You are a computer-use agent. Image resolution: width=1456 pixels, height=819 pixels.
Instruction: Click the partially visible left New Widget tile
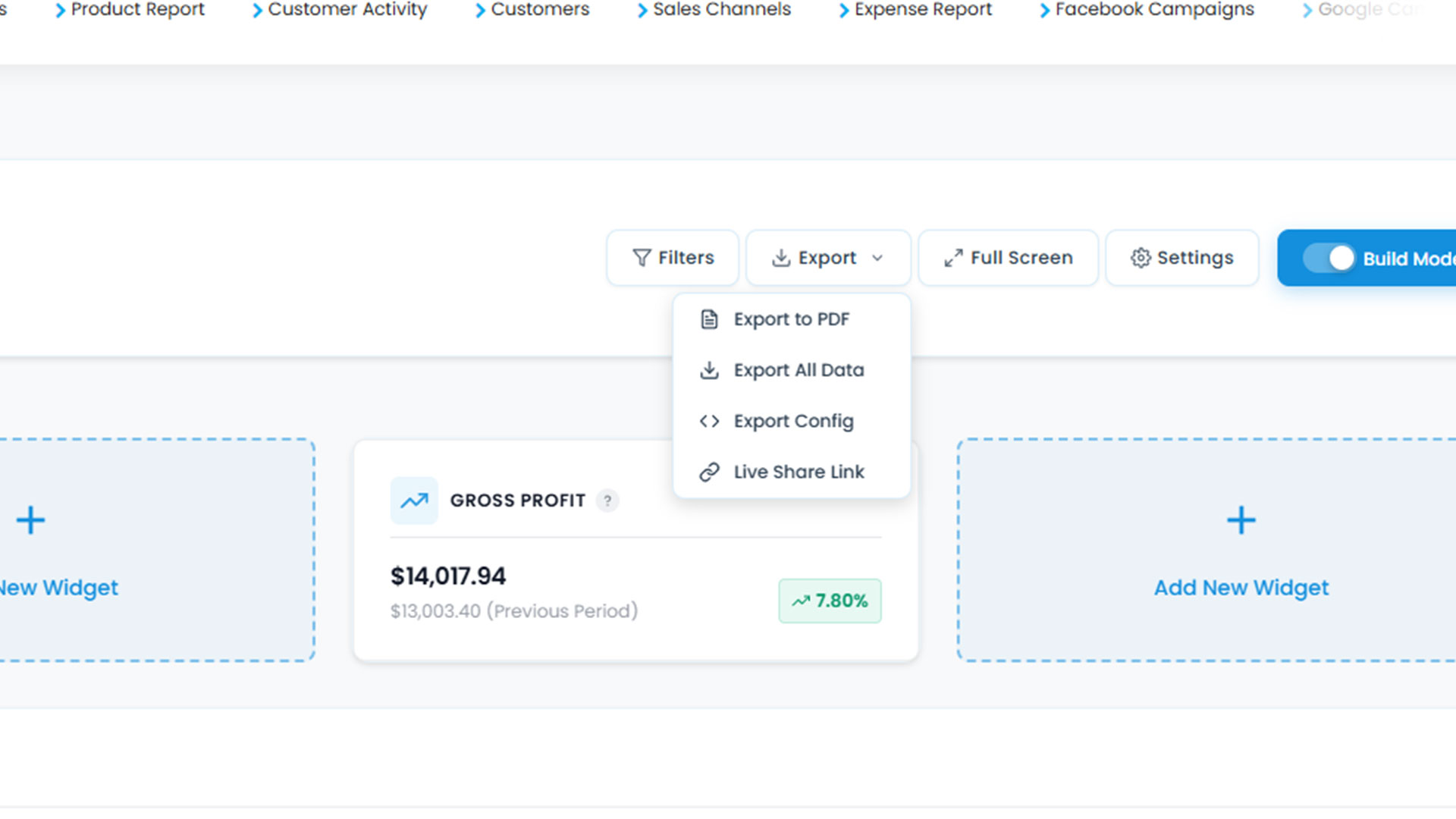(152, 550)
